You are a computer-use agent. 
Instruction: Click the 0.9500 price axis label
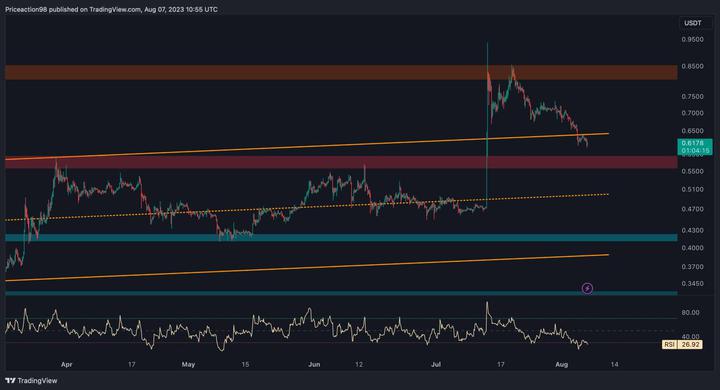[692, 40]
